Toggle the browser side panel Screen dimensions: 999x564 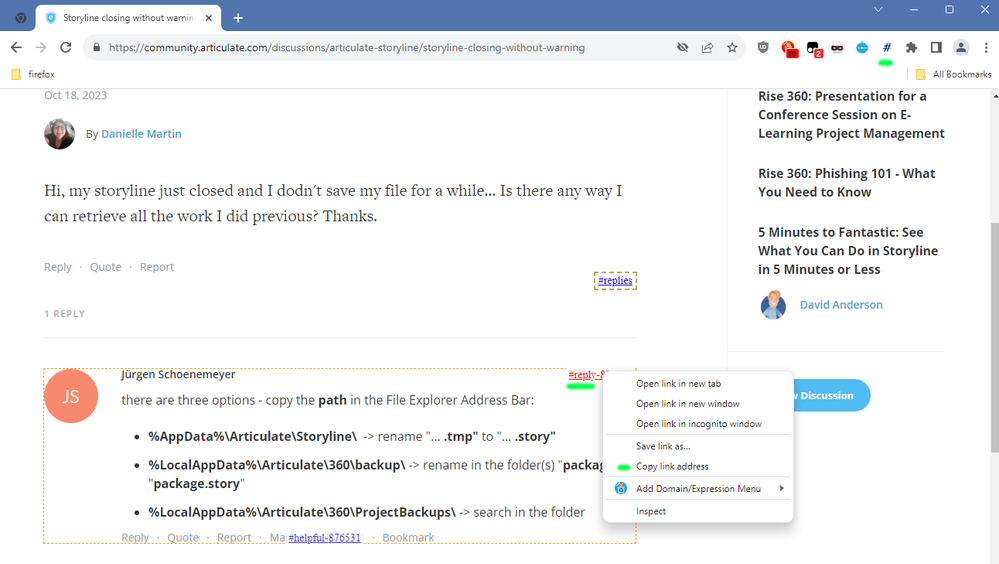click(x=936, y=47)
